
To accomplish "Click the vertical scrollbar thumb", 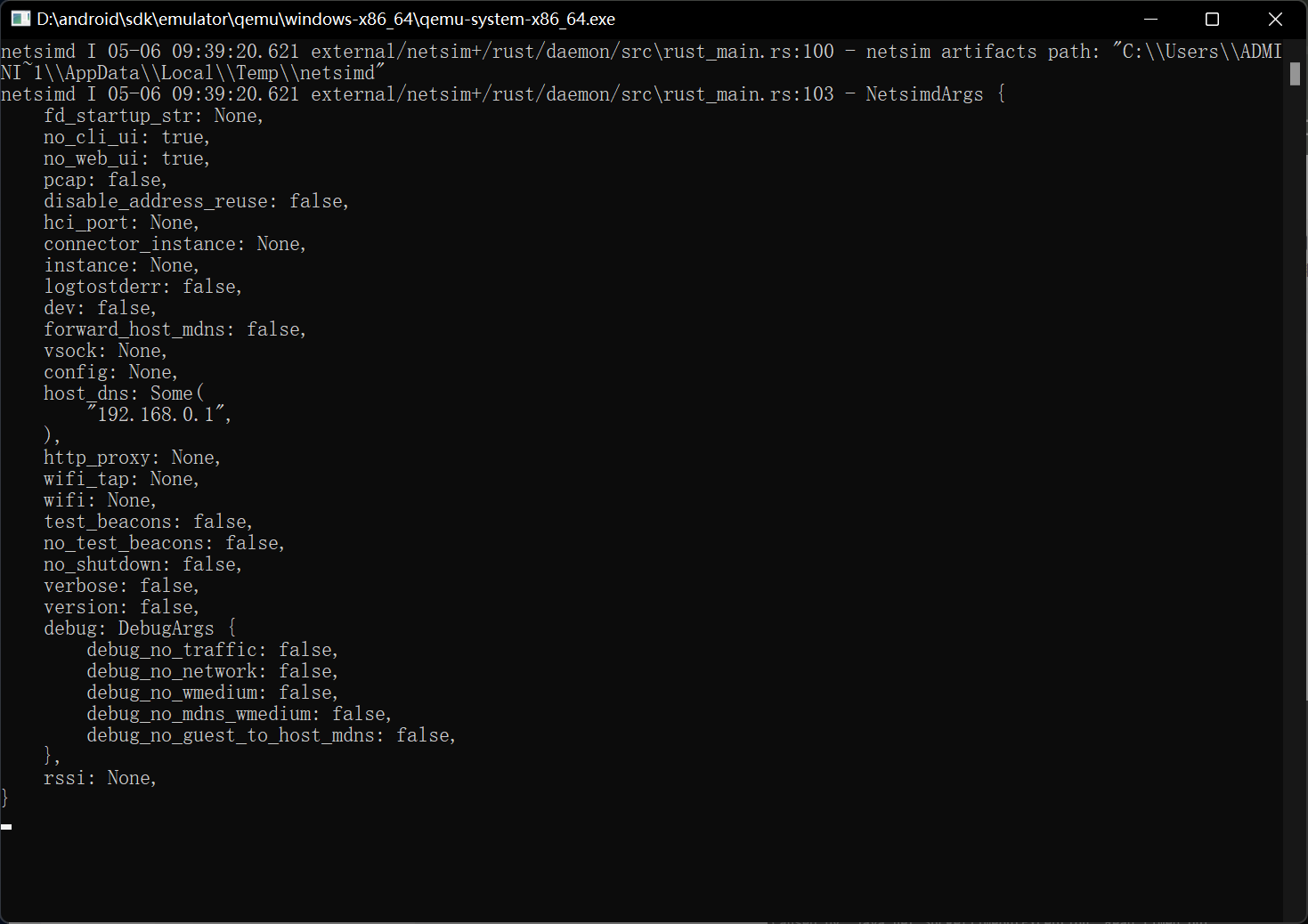I will pos(1295,73).
